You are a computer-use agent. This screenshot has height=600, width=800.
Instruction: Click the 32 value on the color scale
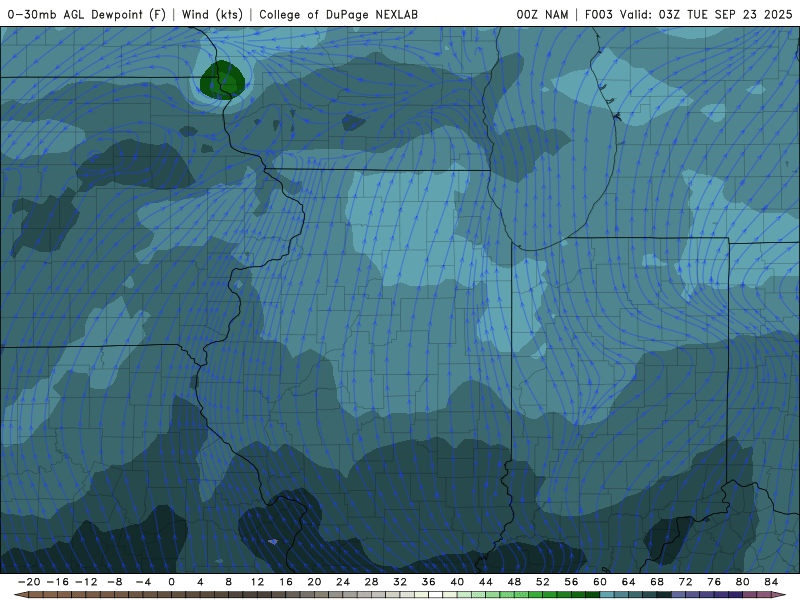point(400,582)
